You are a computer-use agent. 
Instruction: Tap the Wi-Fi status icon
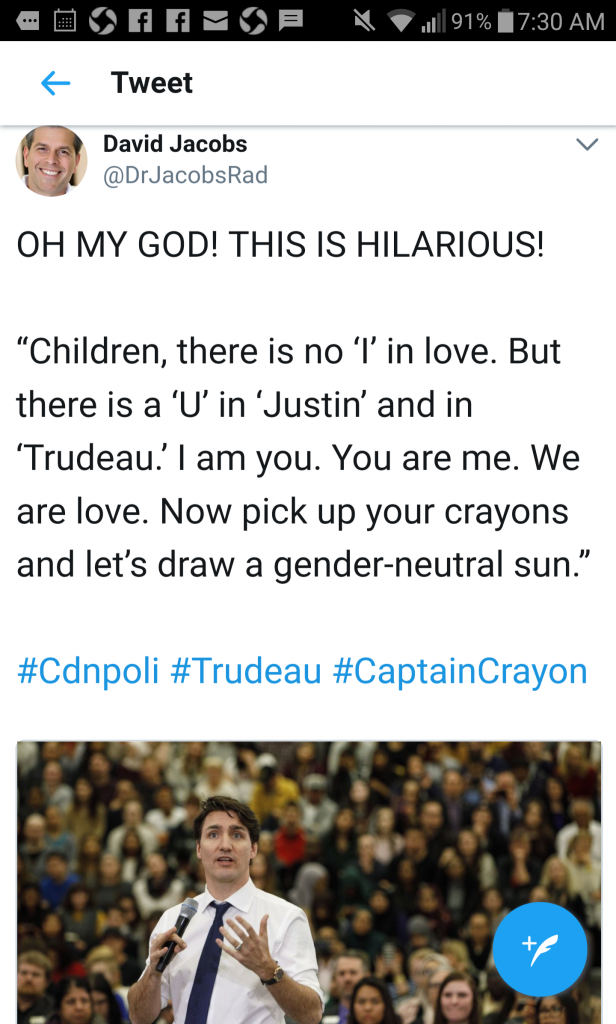click(x=402, y=20)
